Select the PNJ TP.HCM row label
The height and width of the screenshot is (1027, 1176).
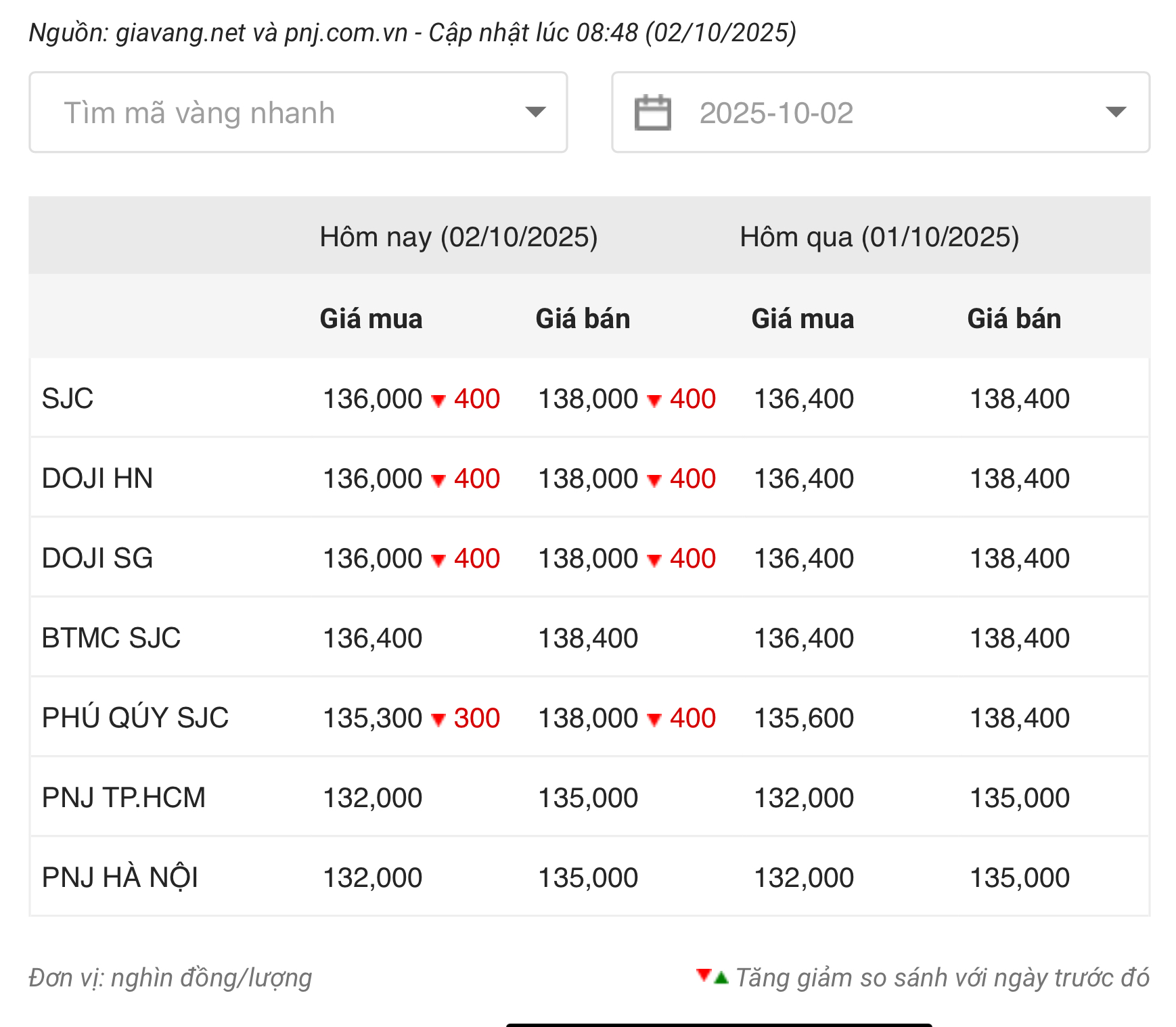tap(123, 798)
